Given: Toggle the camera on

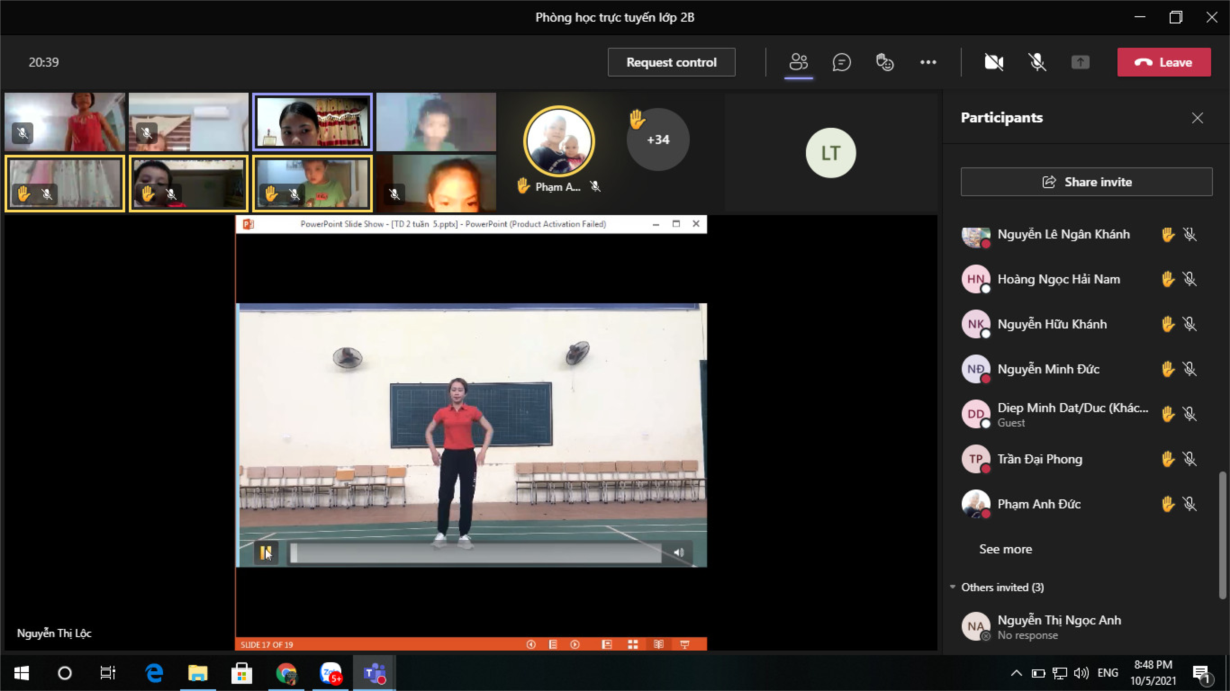Looking at the screenshot, I should coord(993,62).
